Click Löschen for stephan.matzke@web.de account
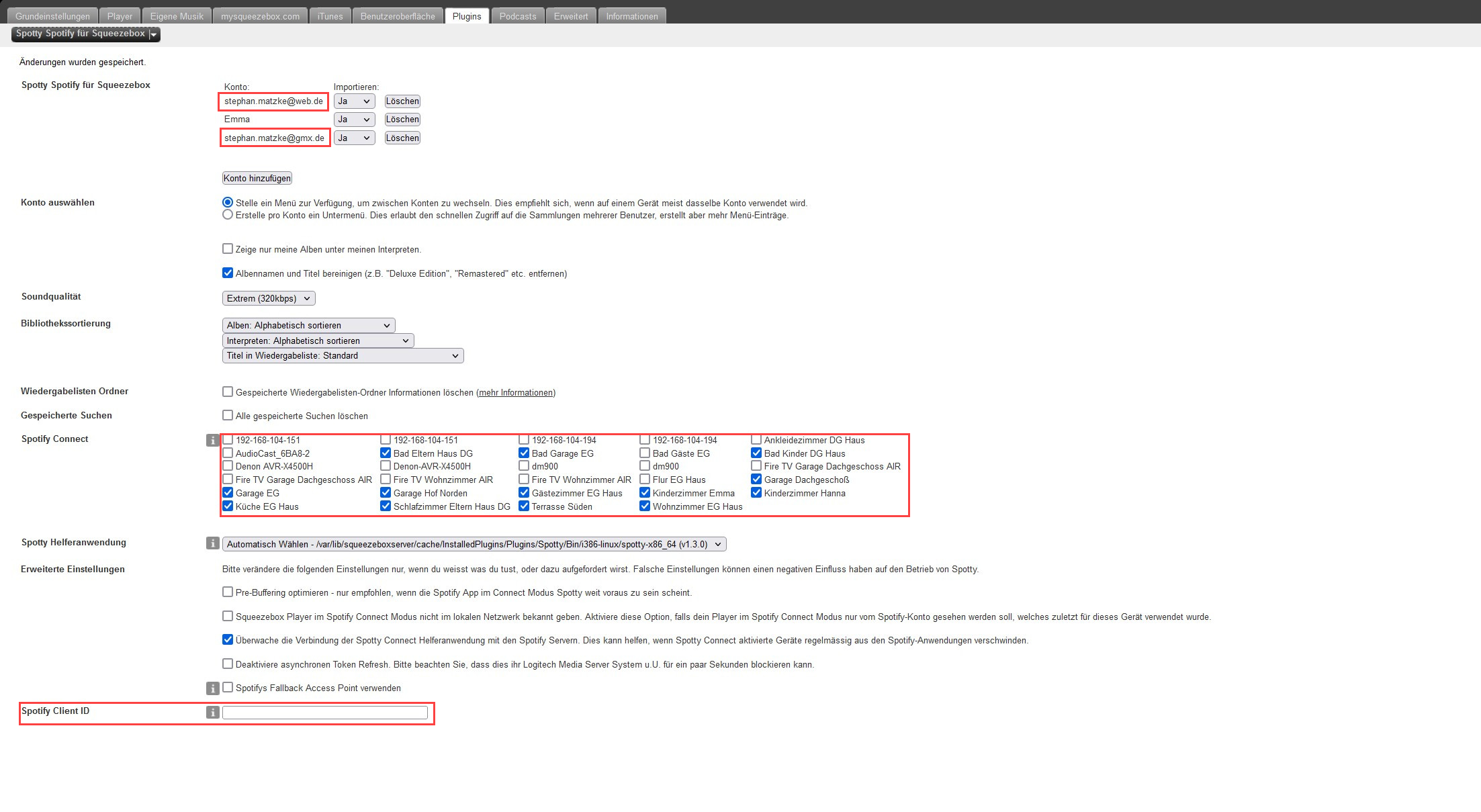The height and width of the screenshot is (812, 1481). click(402, 101)
